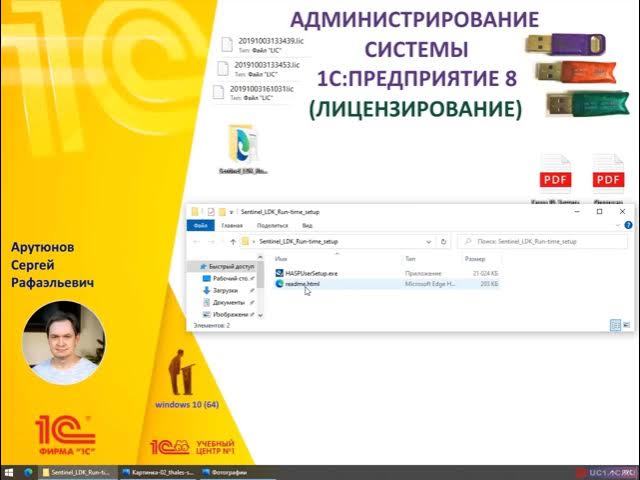Screen dimensions: 640x480
Task: Open the Главная ribbon tab
Action: (x=232, y=225)
